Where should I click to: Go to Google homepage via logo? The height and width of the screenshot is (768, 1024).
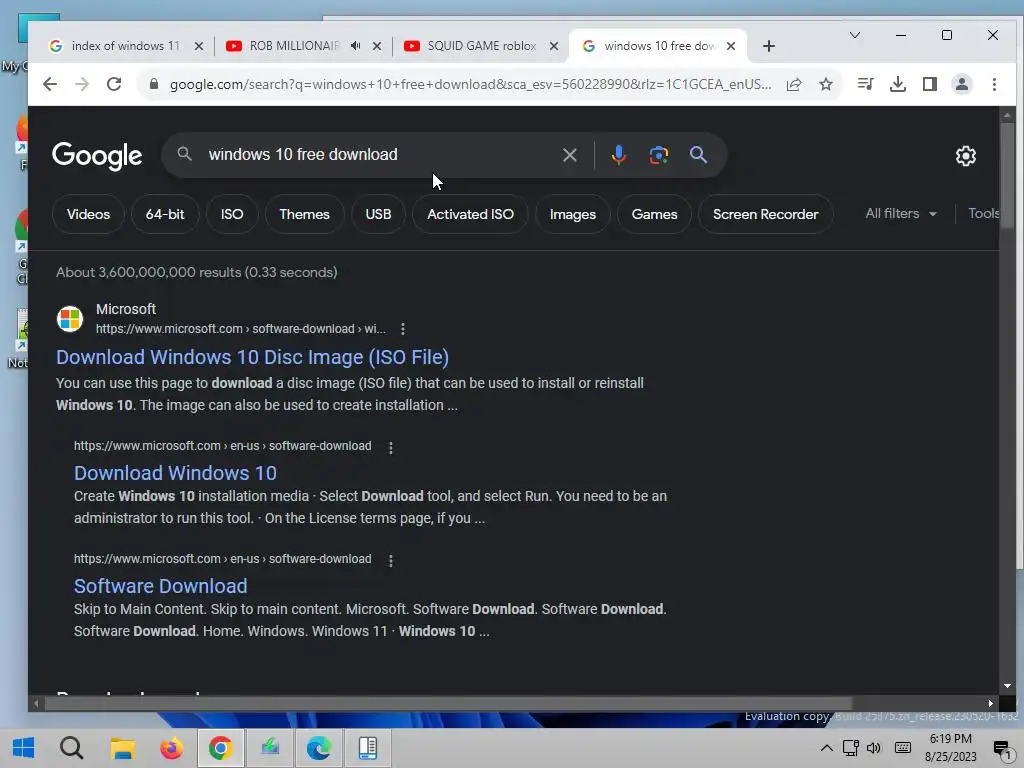97,155
